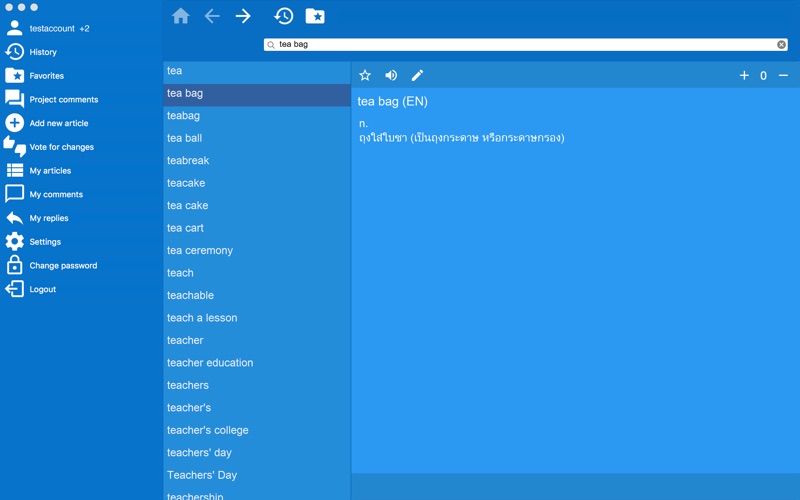
Task: Click the My comments bubble icon
Action: [x=14, y=194]
